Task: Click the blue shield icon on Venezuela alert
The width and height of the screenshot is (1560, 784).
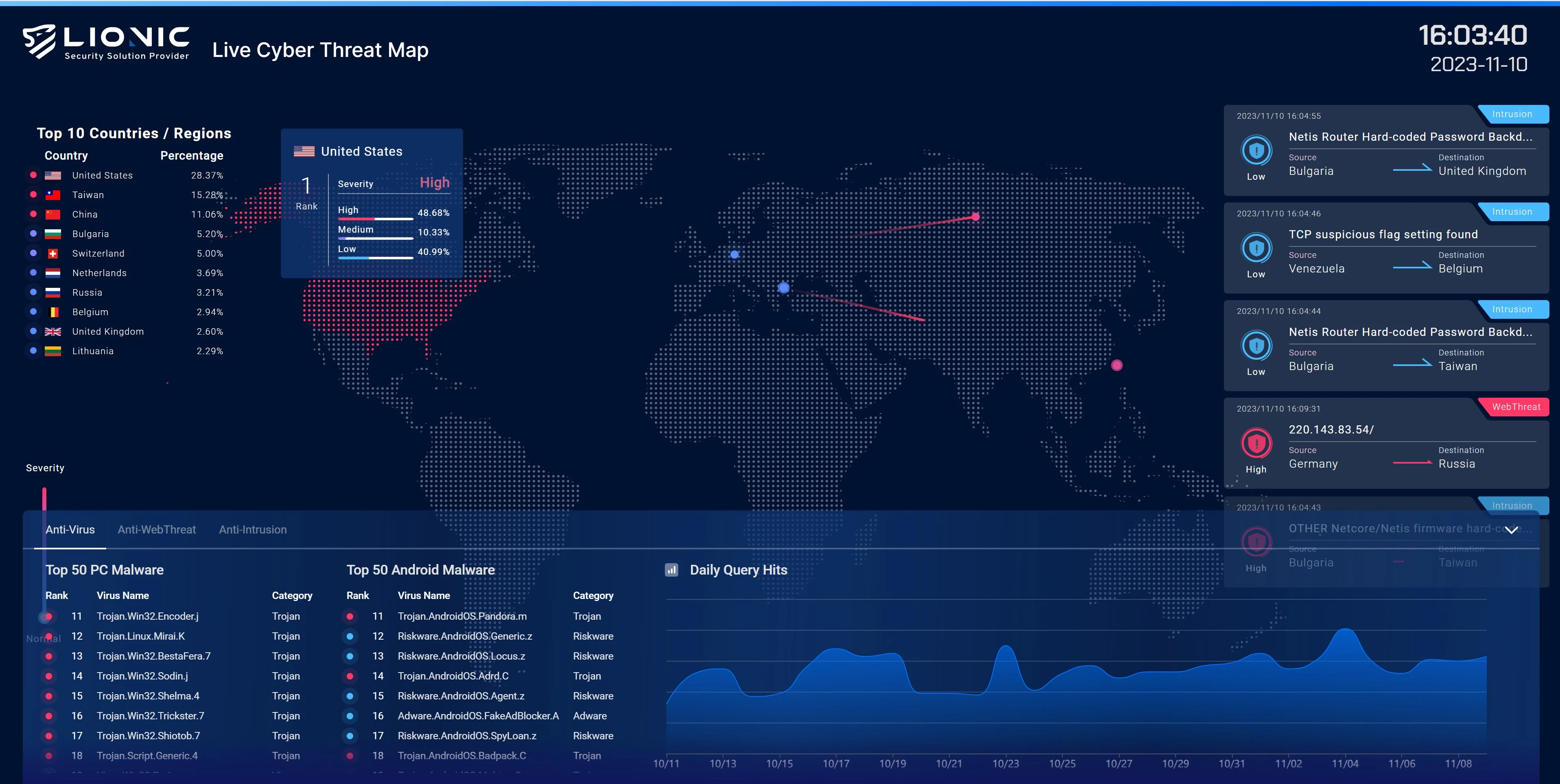Action: [1256, 248]
